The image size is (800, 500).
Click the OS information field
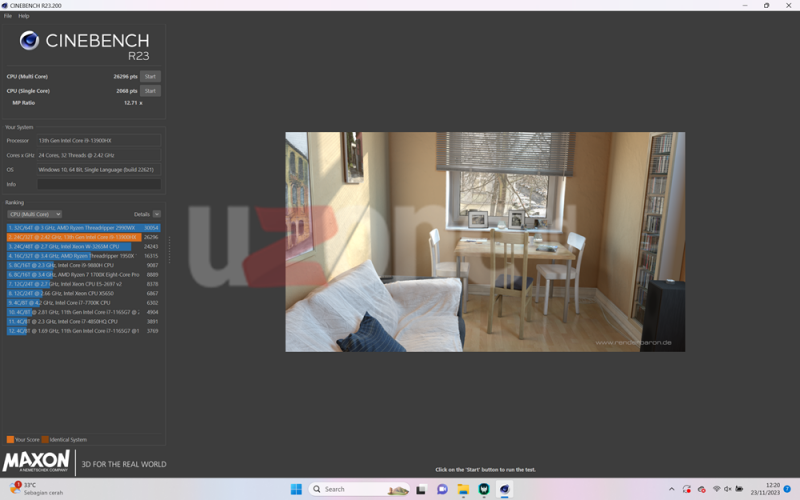pos(99,169)
